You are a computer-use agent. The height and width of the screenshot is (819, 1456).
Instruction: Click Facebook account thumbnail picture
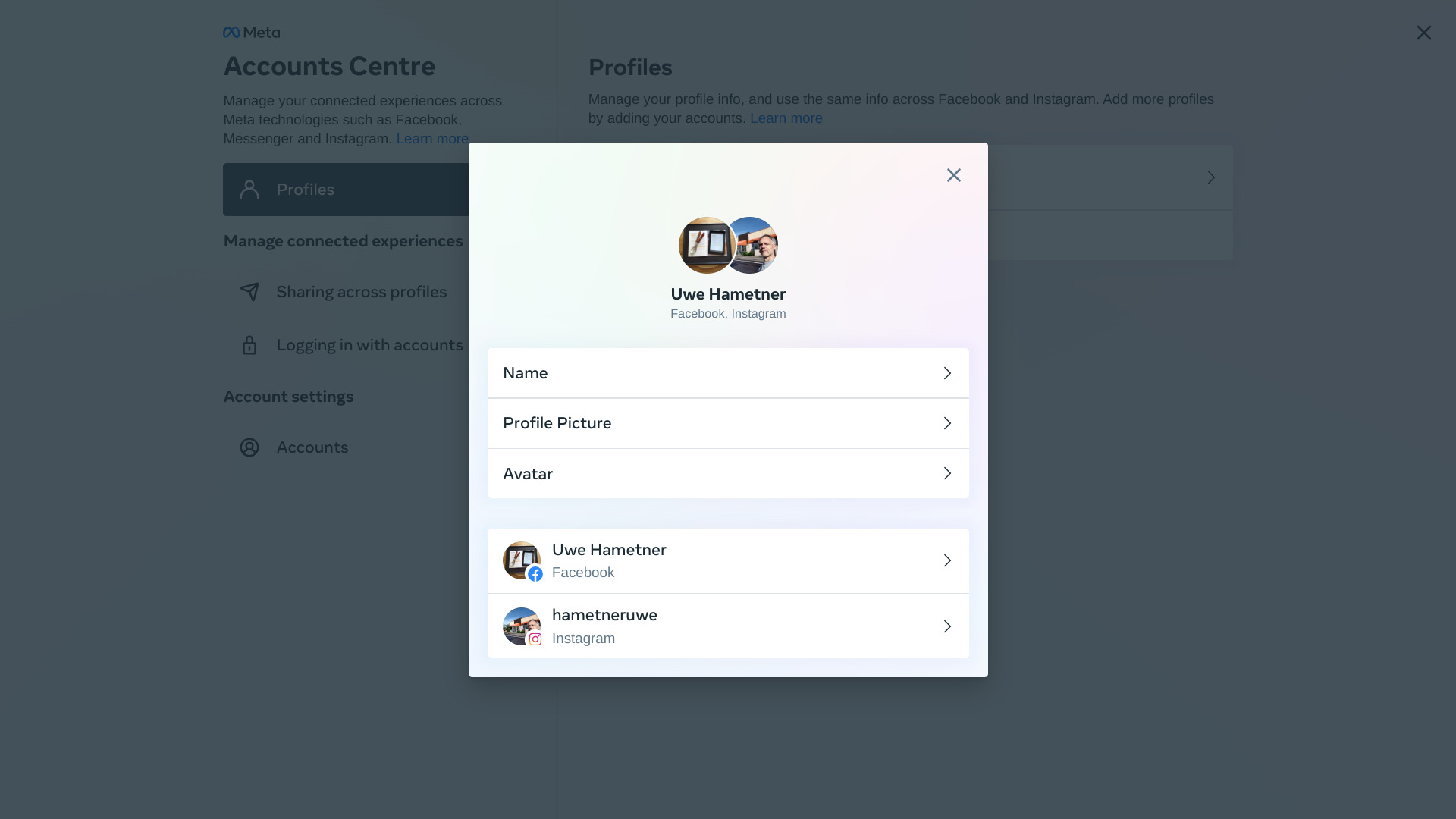(x=520, y=559)
